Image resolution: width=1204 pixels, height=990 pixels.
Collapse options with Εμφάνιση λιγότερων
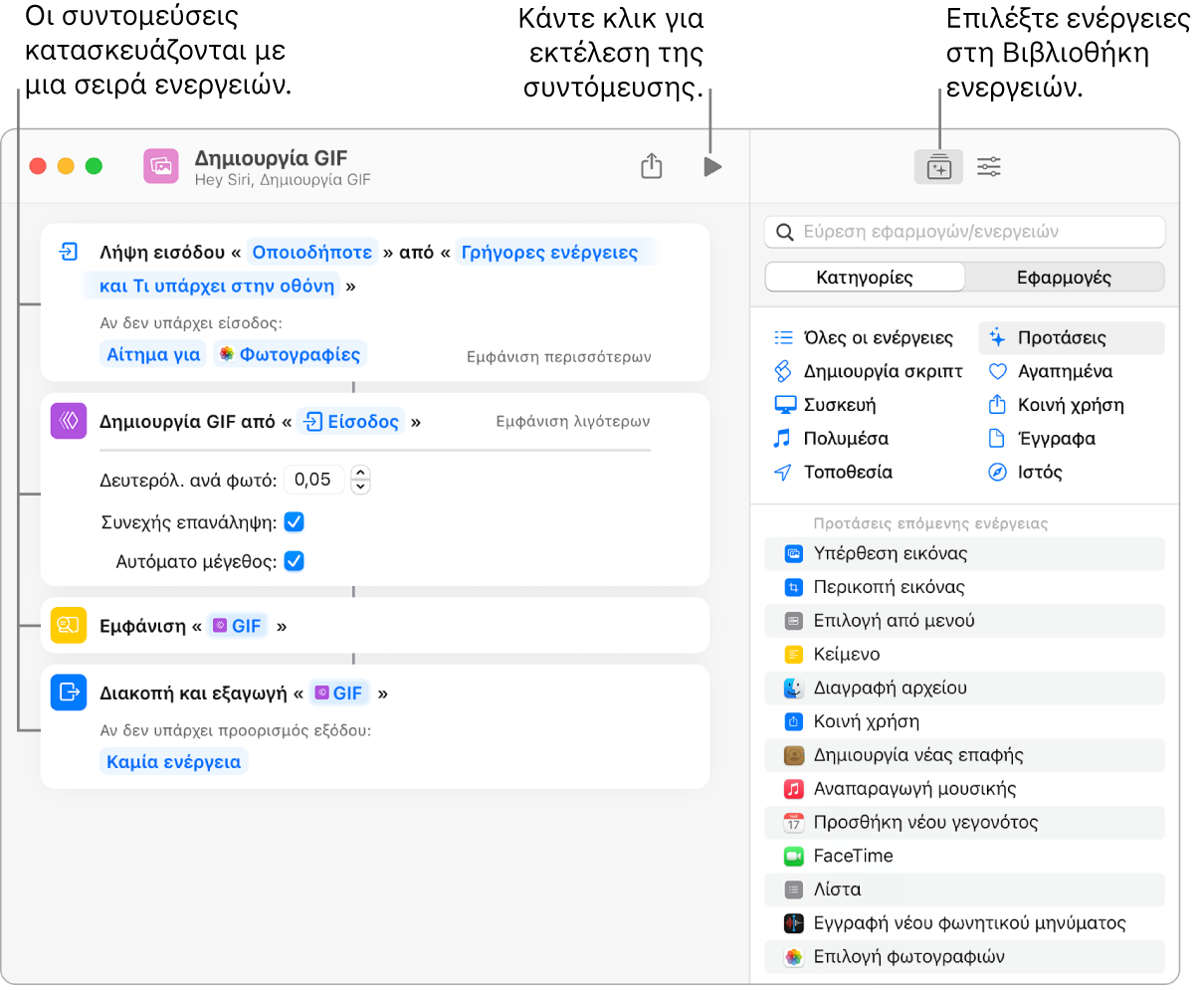point(573,422)
